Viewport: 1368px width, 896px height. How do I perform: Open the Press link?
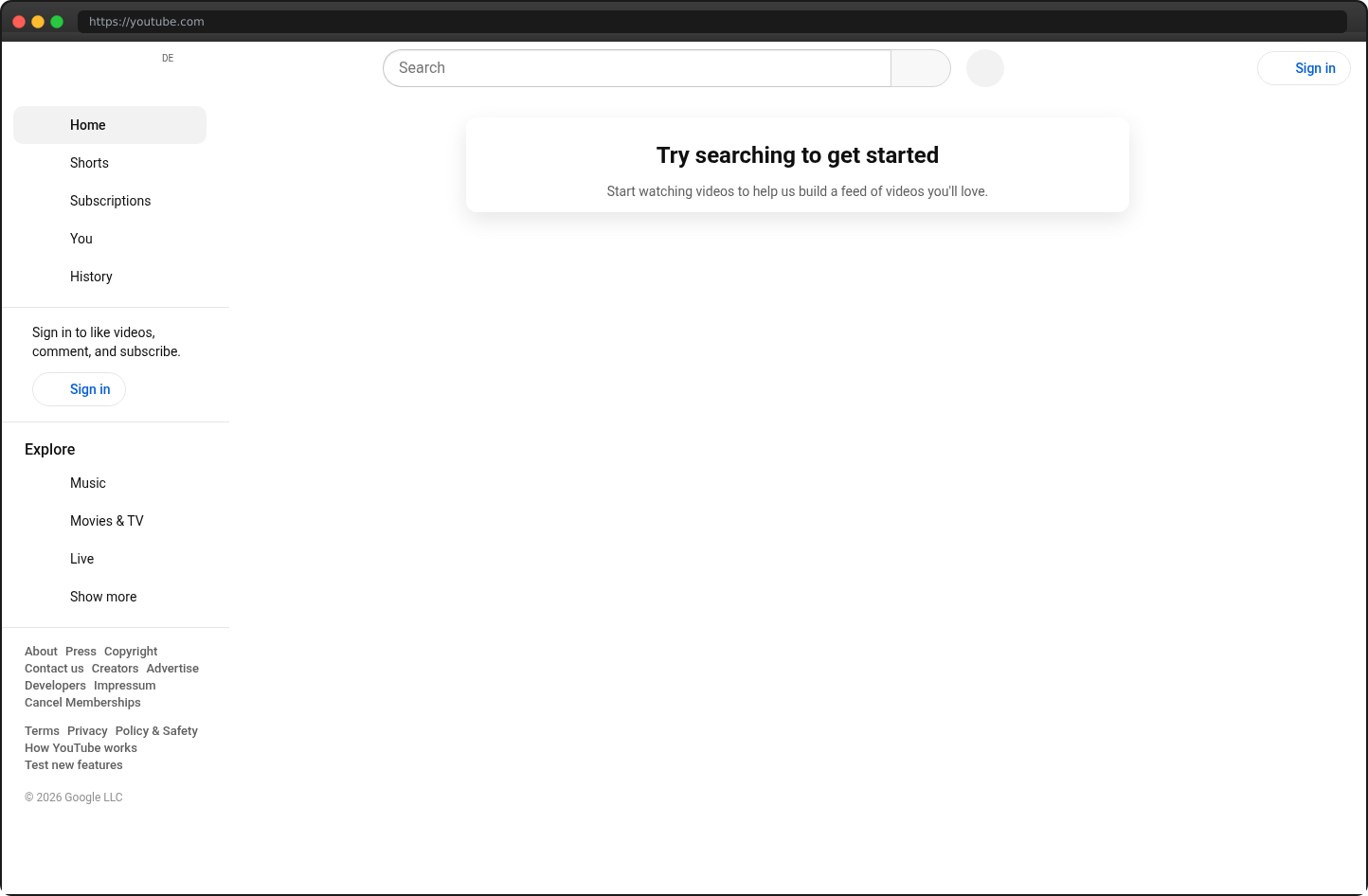point(80,651)
